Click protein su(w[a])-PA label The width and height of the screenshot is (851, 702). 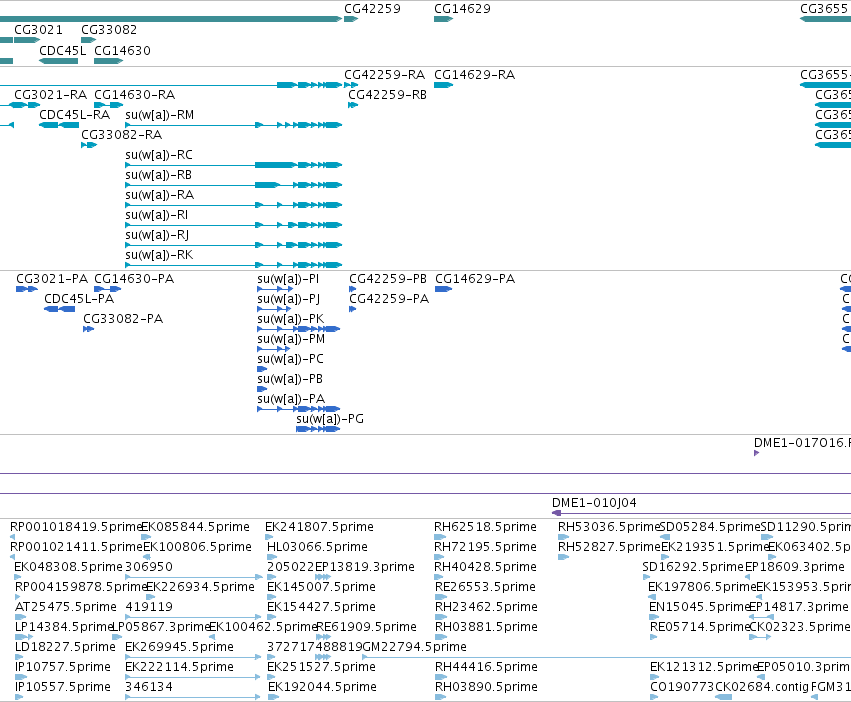pyautogui.click(x=291, y=399)
